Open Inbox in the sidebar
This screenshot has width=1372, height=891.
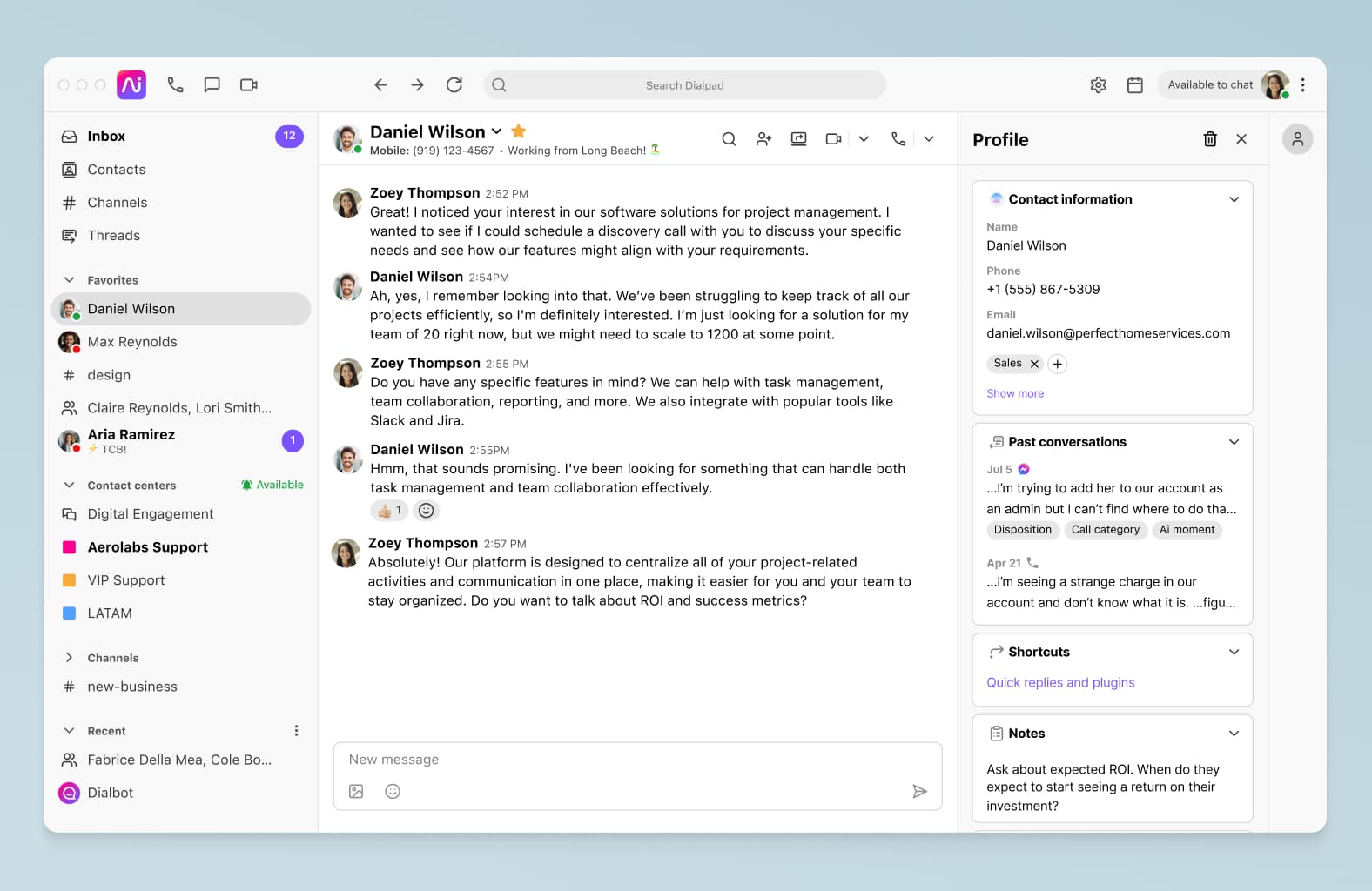106,137
